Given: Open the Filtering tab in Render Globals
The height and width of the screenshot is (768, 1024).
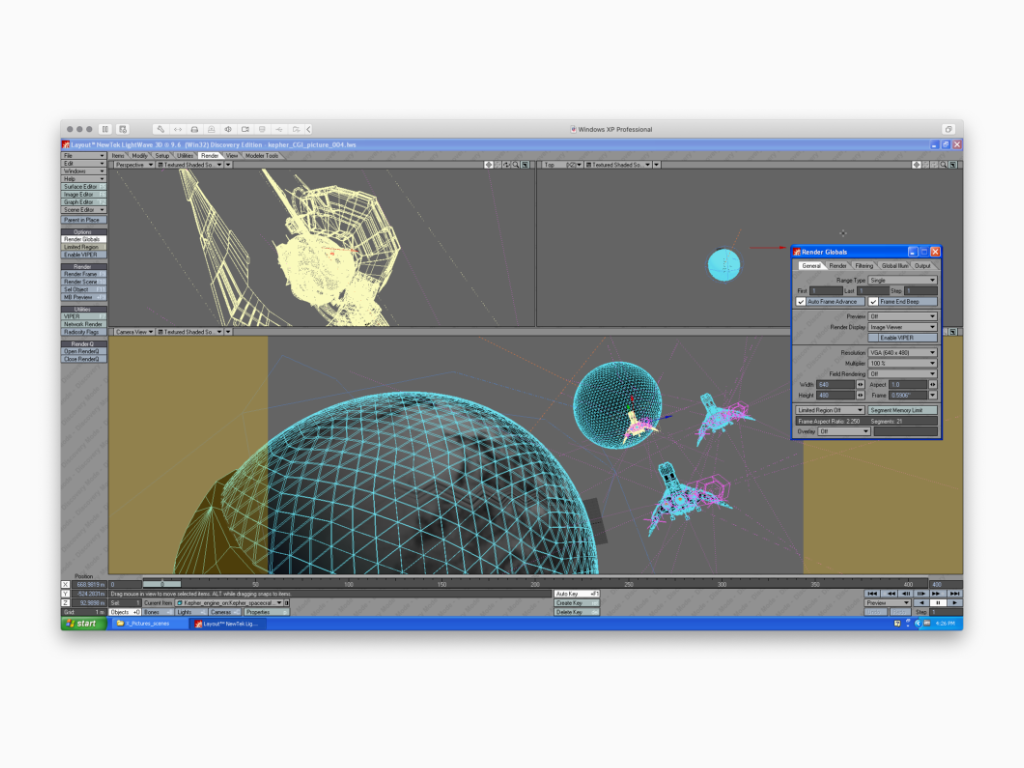Looking at the screenshot, I should (864, 266).
